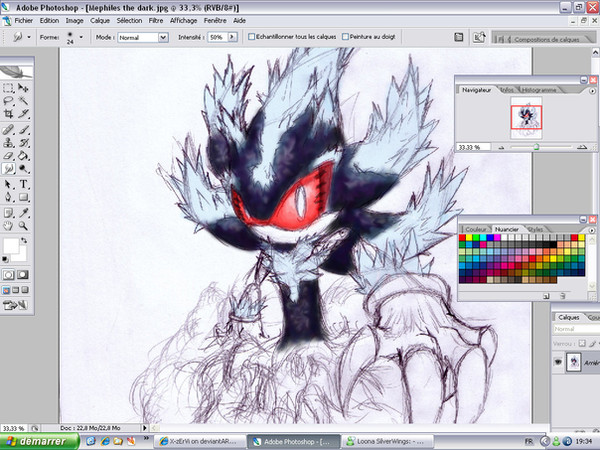
Task: Select the Clone Stamp tool
Action: 8,143
